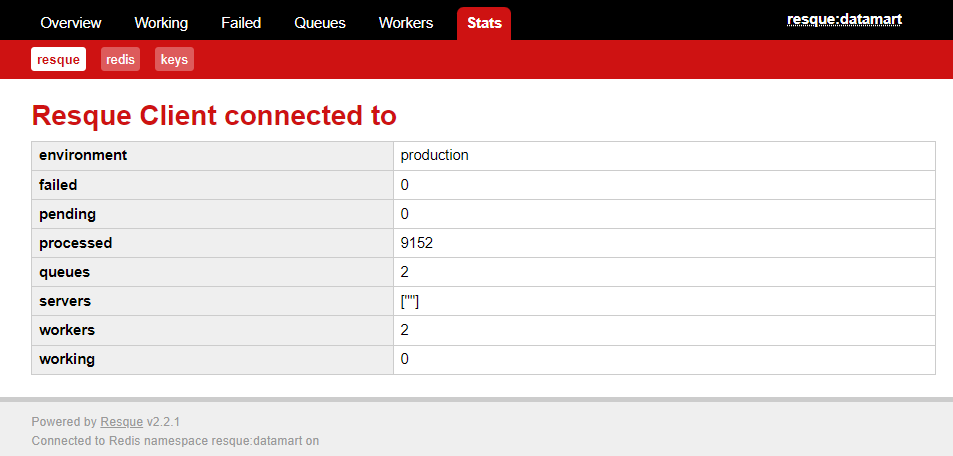Click the queues row label
This screenshot has height=456, width=953.
tap(65, 272)
